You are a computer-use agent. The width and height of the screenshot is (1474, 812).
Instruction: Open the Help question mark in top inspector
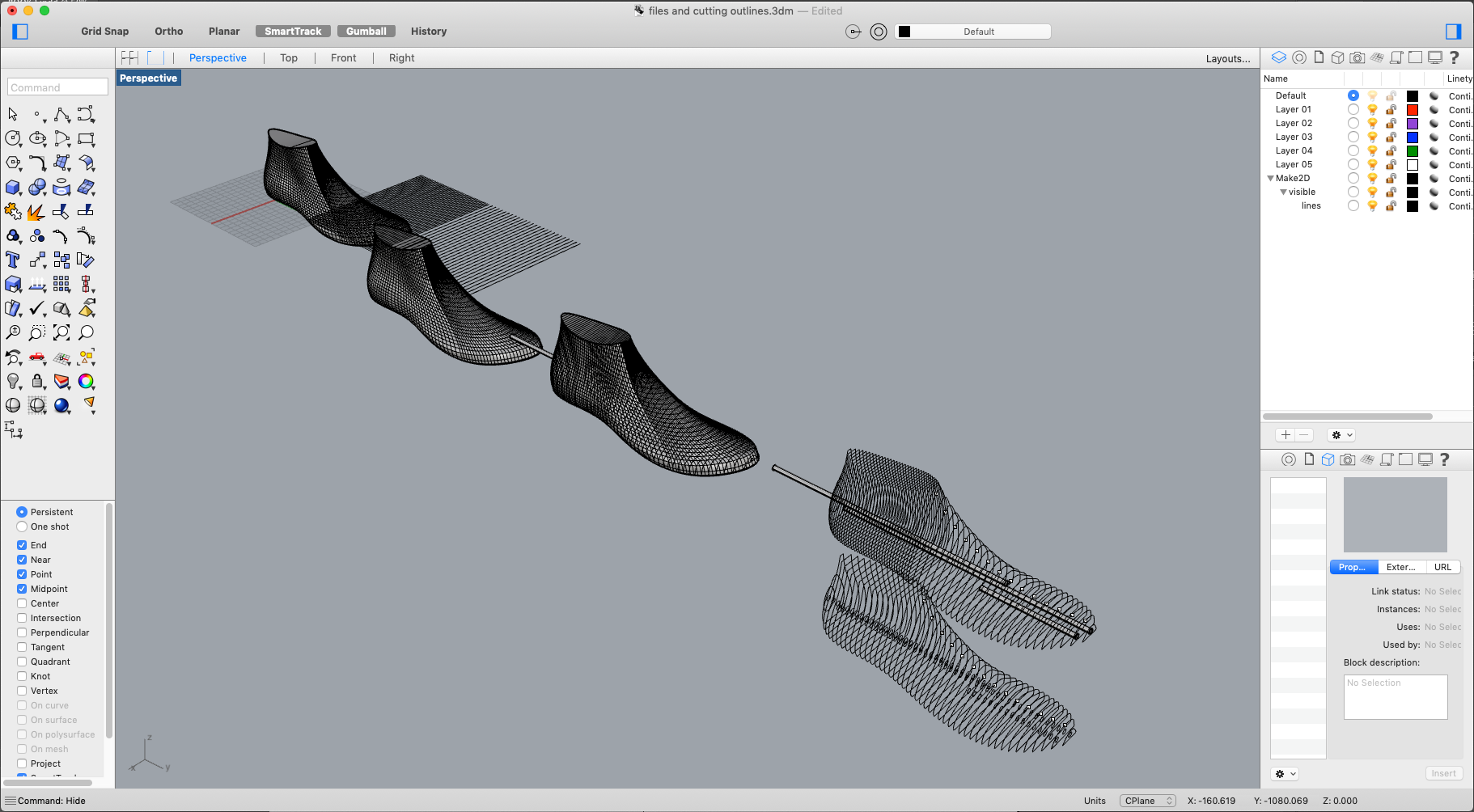1454,57
